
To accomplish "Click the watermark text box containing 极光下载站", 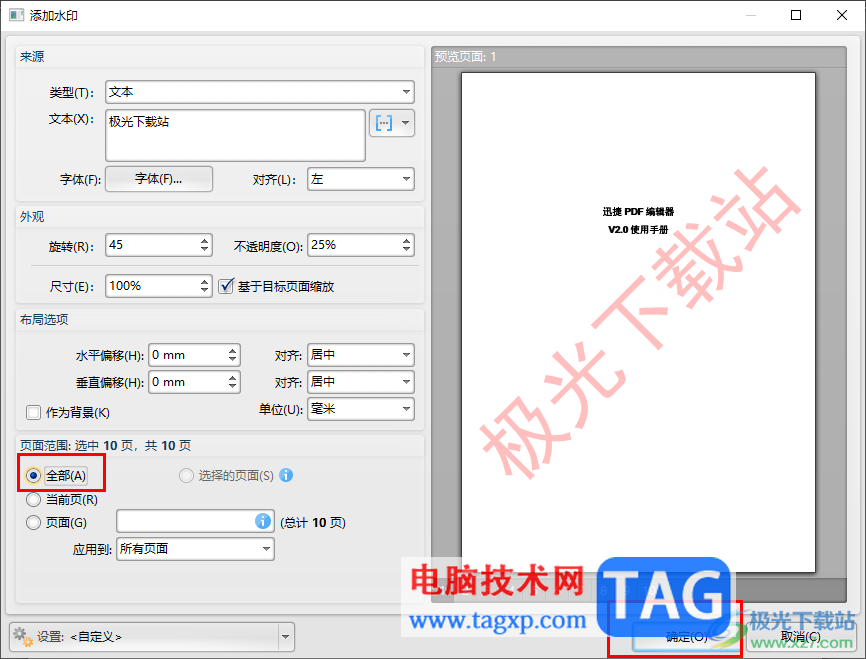I will click(x=235, y=135).
